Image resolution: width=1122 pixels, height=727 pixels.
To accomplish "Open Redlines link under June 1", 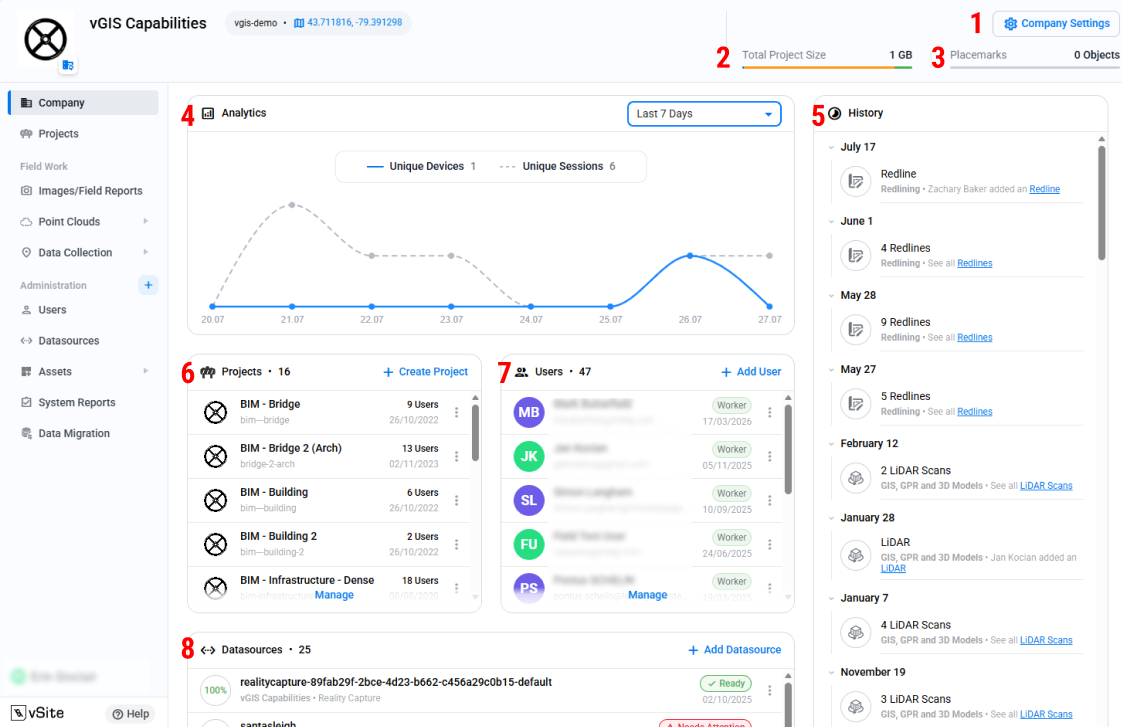I will (975, 263).
